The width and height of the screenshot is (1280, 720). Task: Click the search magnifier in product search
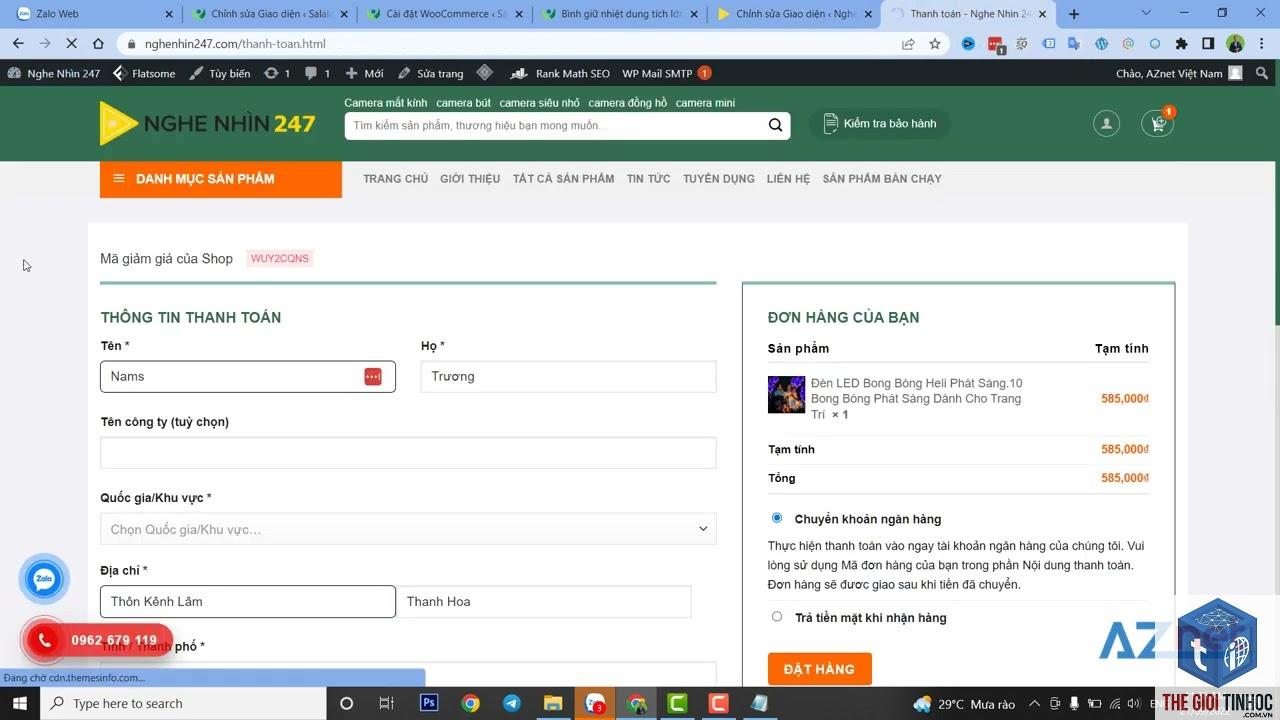775,125
